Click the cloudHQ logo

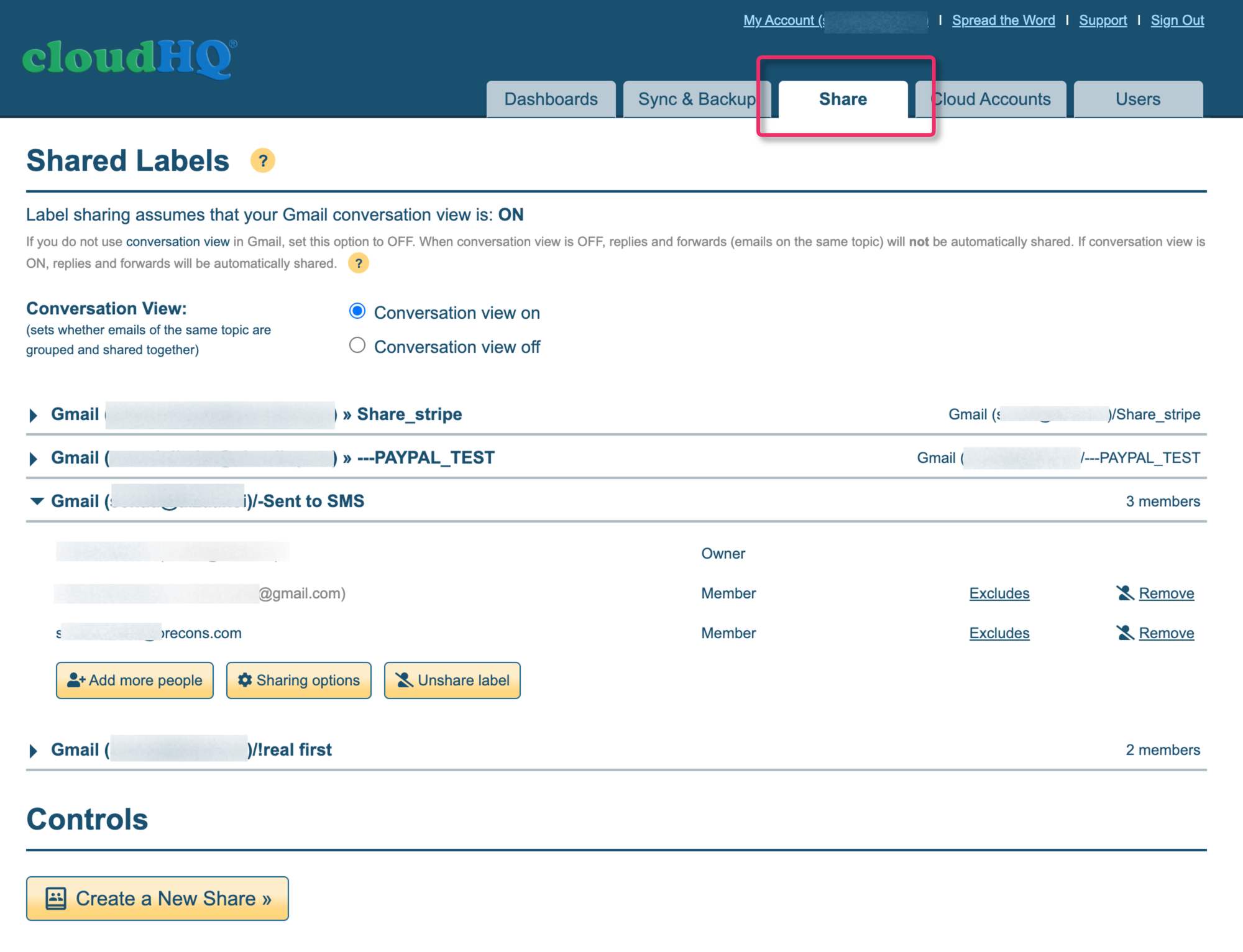[x=130, y=59]
